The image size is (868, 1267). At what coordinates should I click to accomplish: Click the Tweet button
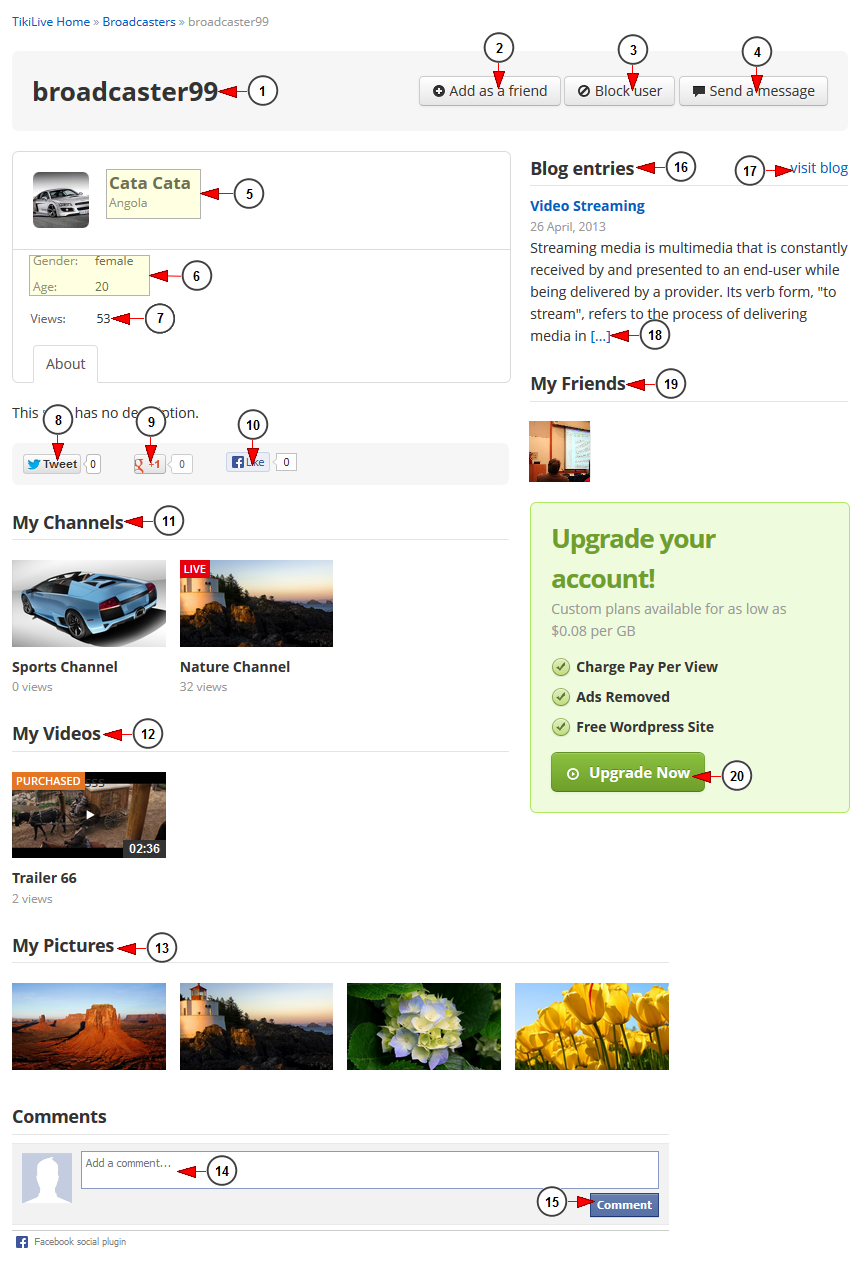click(52, 464)
